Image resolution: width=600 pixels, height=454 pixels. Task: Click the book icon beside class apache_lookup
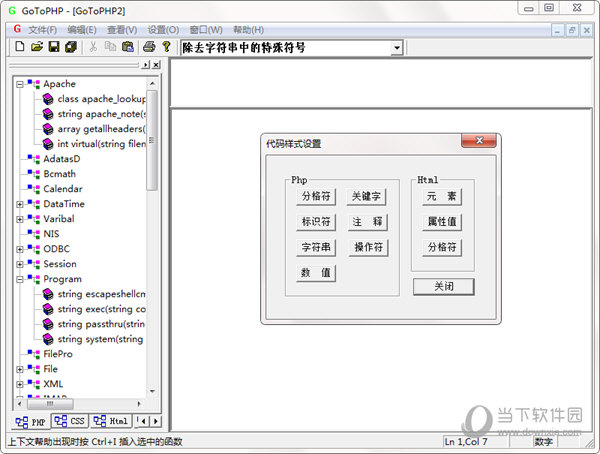tap(48, 99)
